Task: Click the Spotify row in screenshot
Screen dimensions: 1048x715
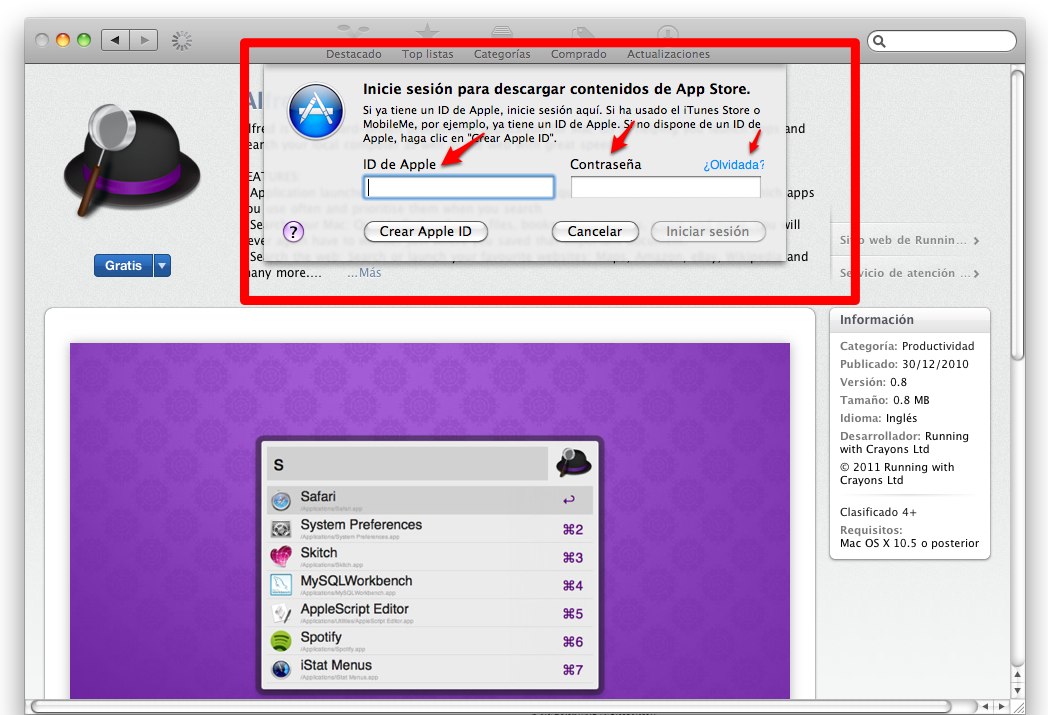Action: [430, 641]
